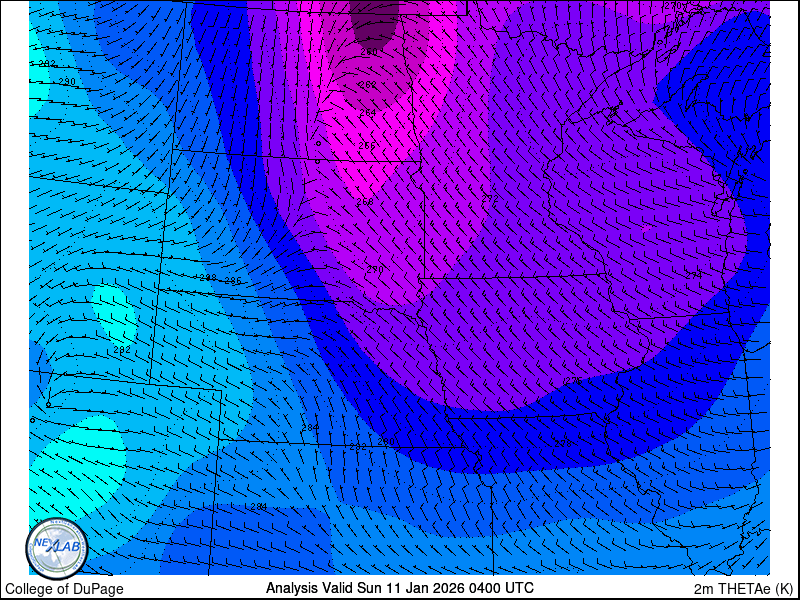
Task: Click the 264 contour label
Action: pos(367,113)
